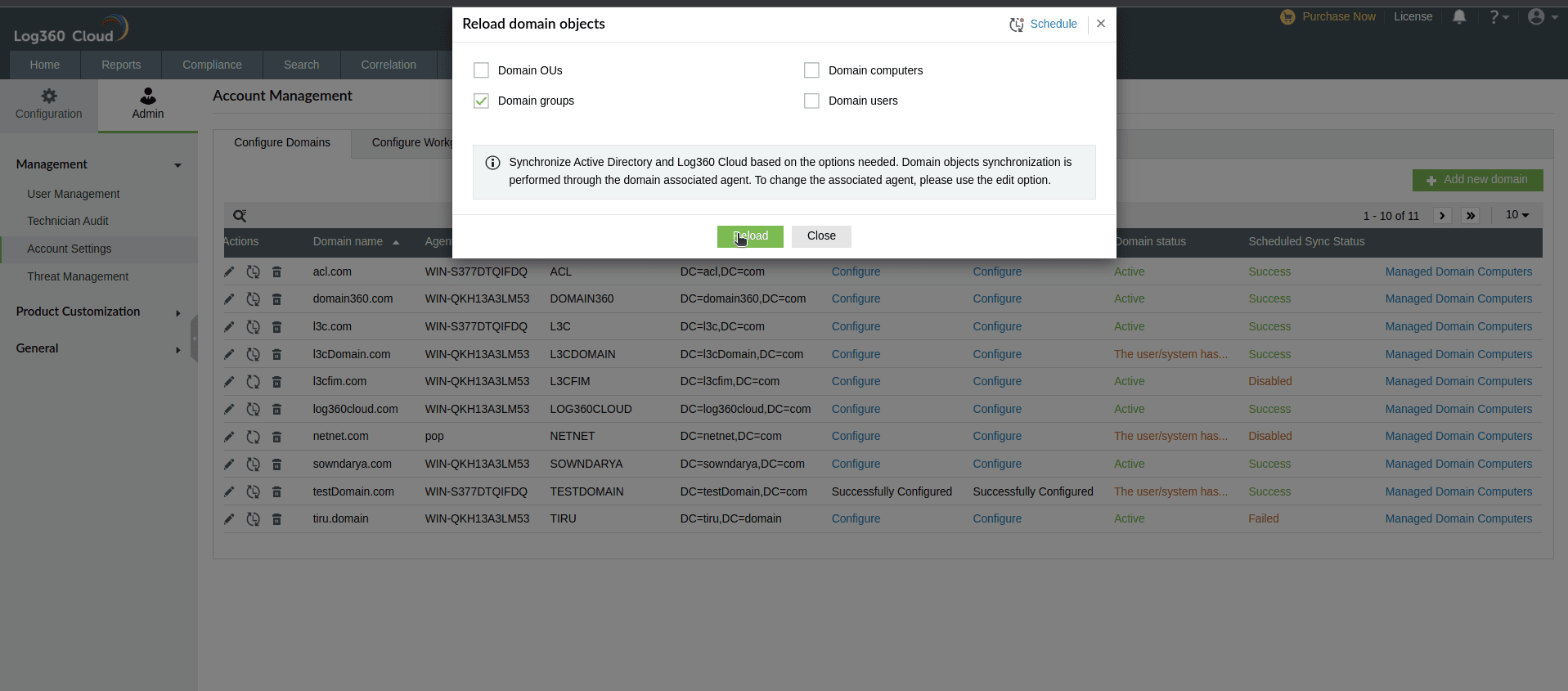Viewport: 1568px width, 691px height.
Task: Click Add new domain button
Action: click(x=1477, y=180)
